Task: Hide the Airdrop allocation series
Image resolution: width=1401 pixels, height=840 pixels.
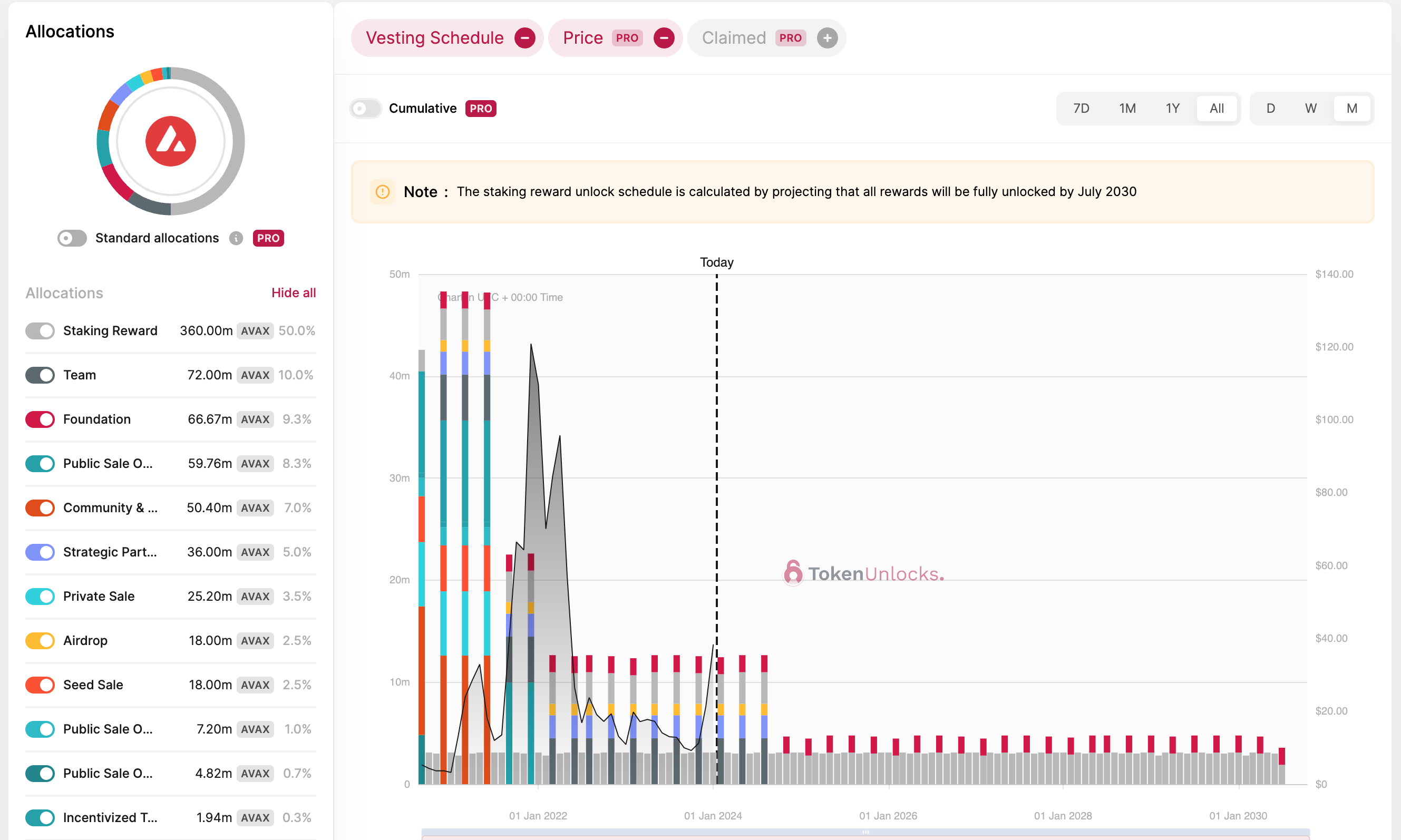Action: pyautogui.click(x=40, y=641)
